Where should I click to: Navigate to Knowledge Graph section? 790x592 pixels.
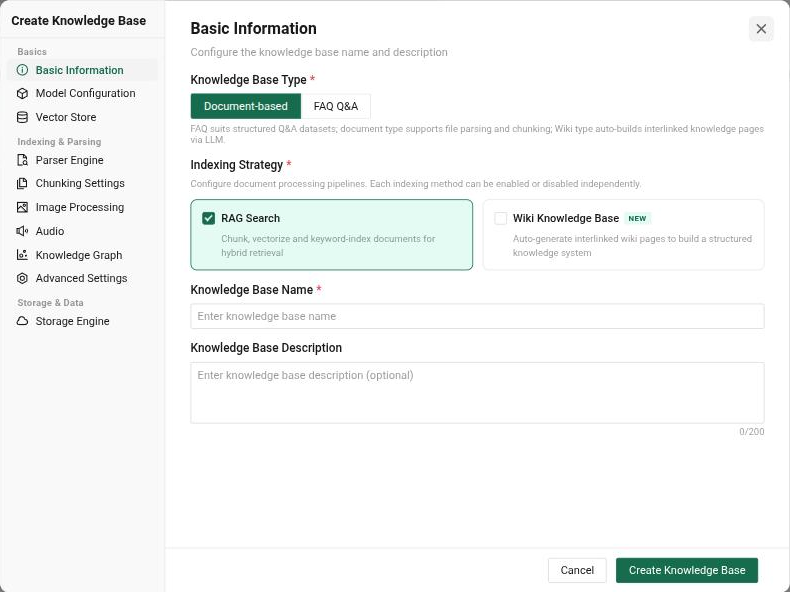pyautogui.click(x=82, y=255)
